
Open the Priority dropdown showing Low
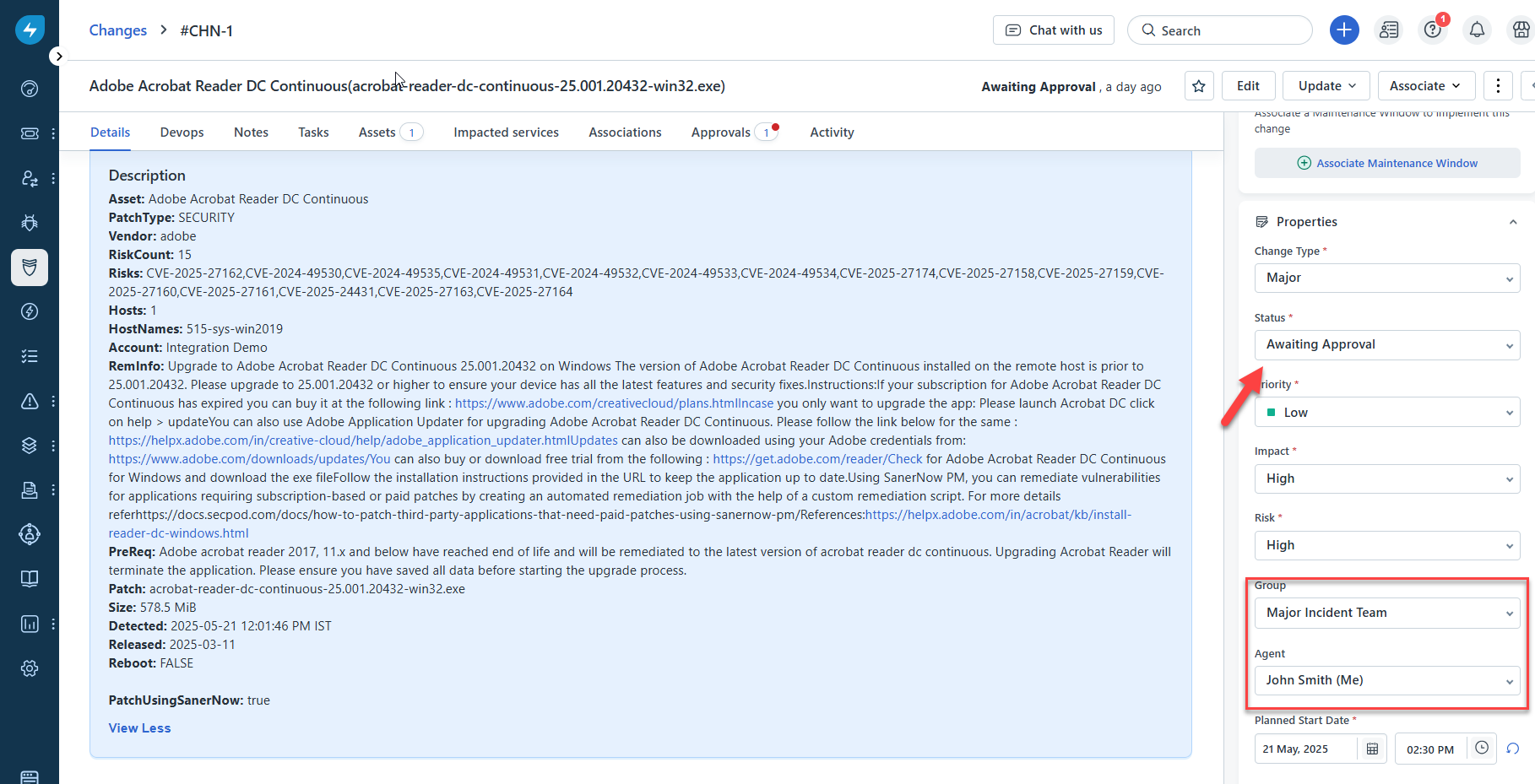pyautogui.click(x=1387, y=413)
